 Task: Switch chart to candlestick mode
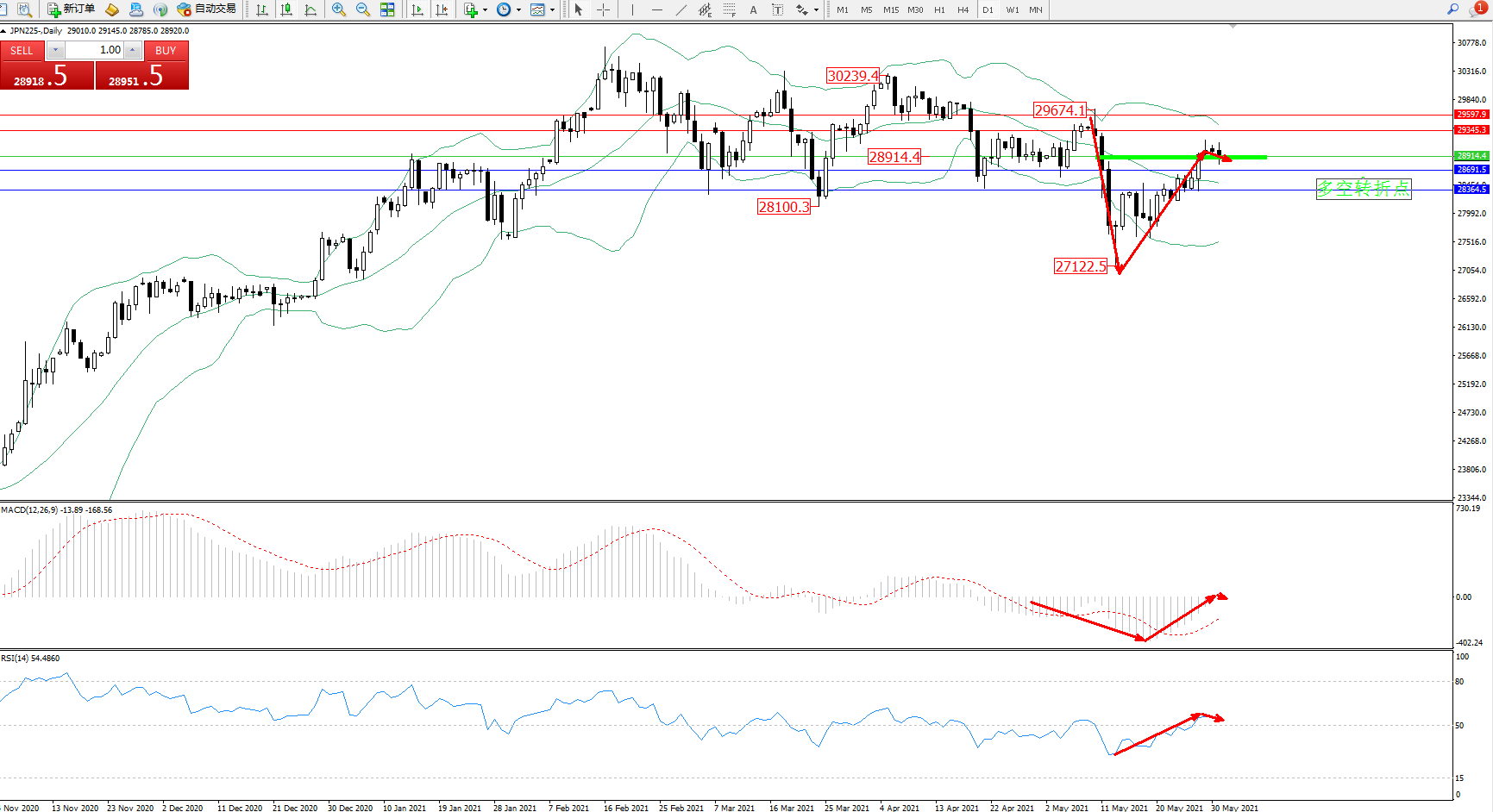(x=286, y=9)
